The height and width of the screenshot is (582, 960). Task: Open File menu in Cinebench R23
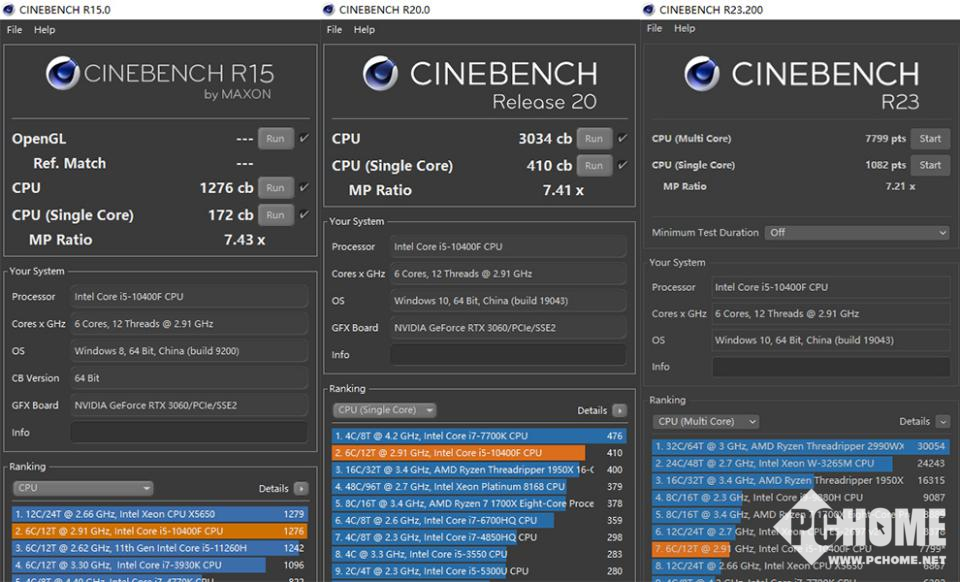pos(654,28)
